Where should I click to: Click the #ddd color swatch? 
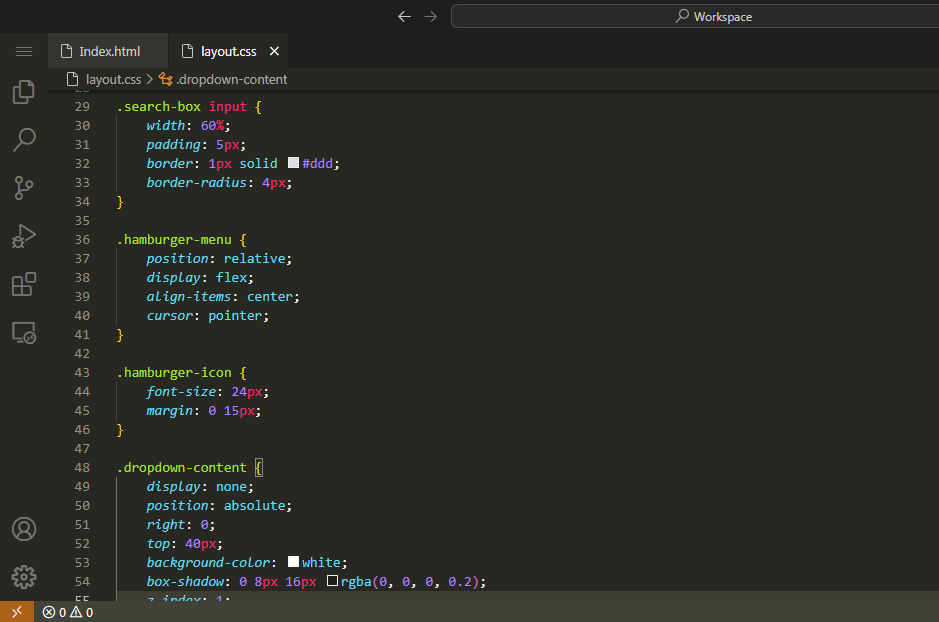click(293, 163)
